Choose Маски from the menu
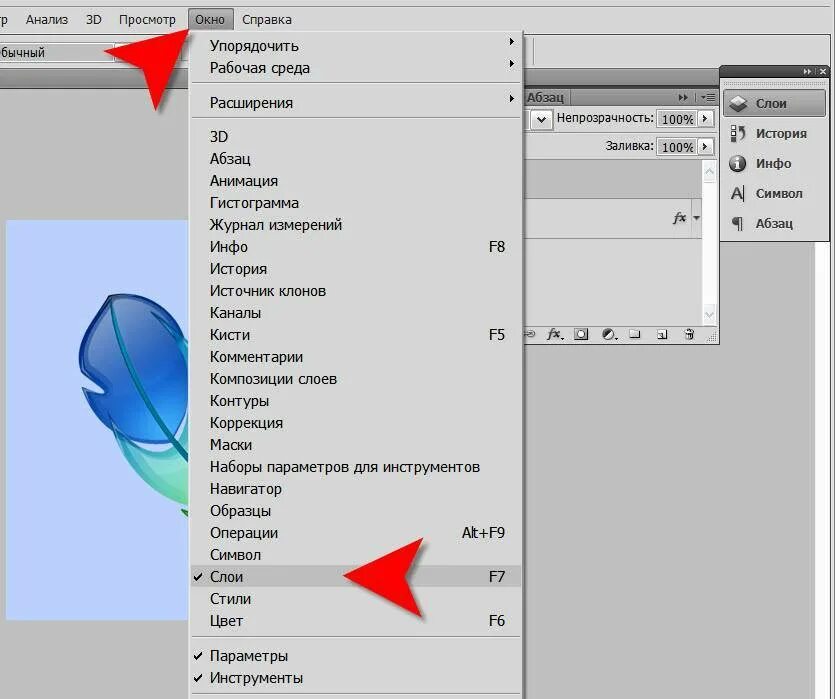835x699 pixels. tap(356, 445)
